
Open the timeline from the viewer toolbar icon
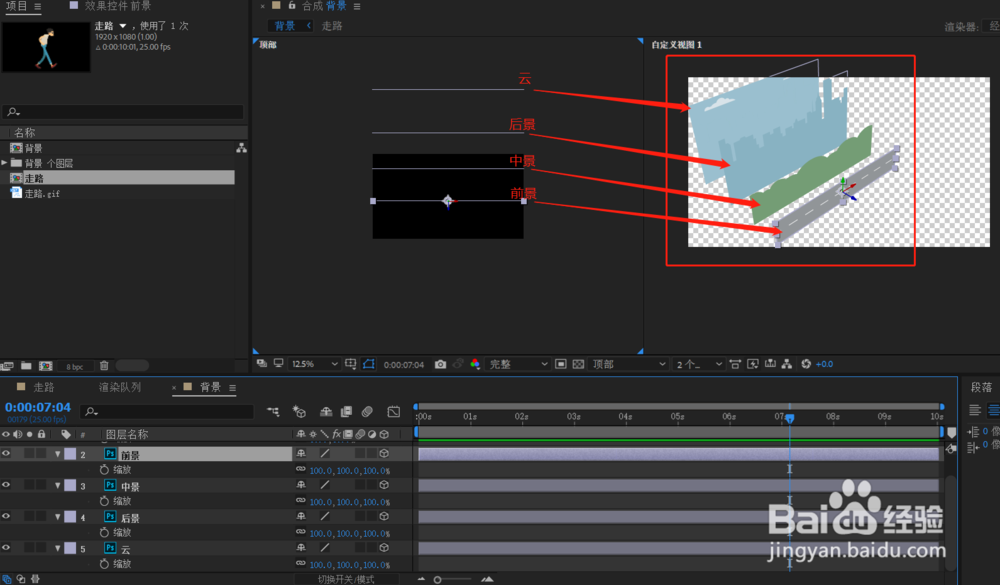pyautogui.click(x=770, y=364)
